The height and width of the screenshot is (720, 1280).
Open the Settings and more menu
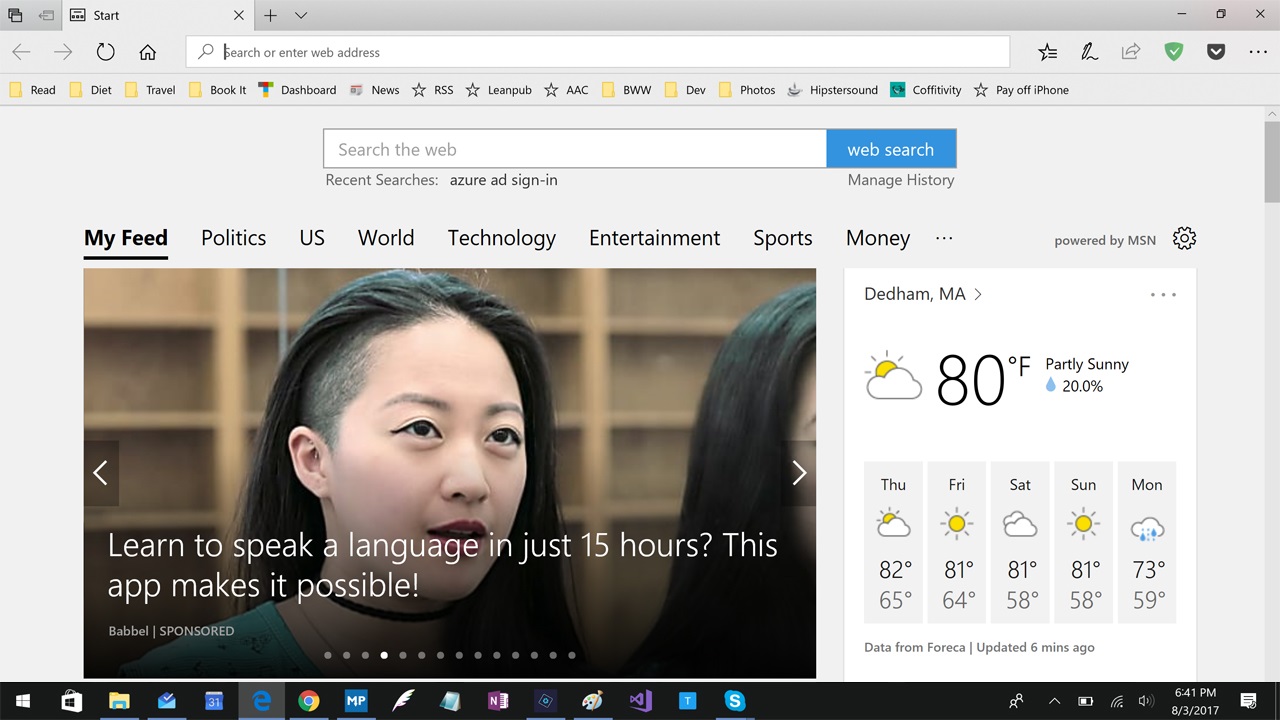1258,51
